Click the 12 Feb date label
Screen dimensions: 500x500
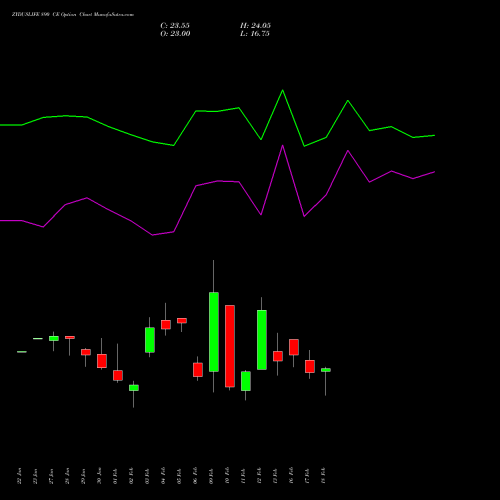[259, 476]
